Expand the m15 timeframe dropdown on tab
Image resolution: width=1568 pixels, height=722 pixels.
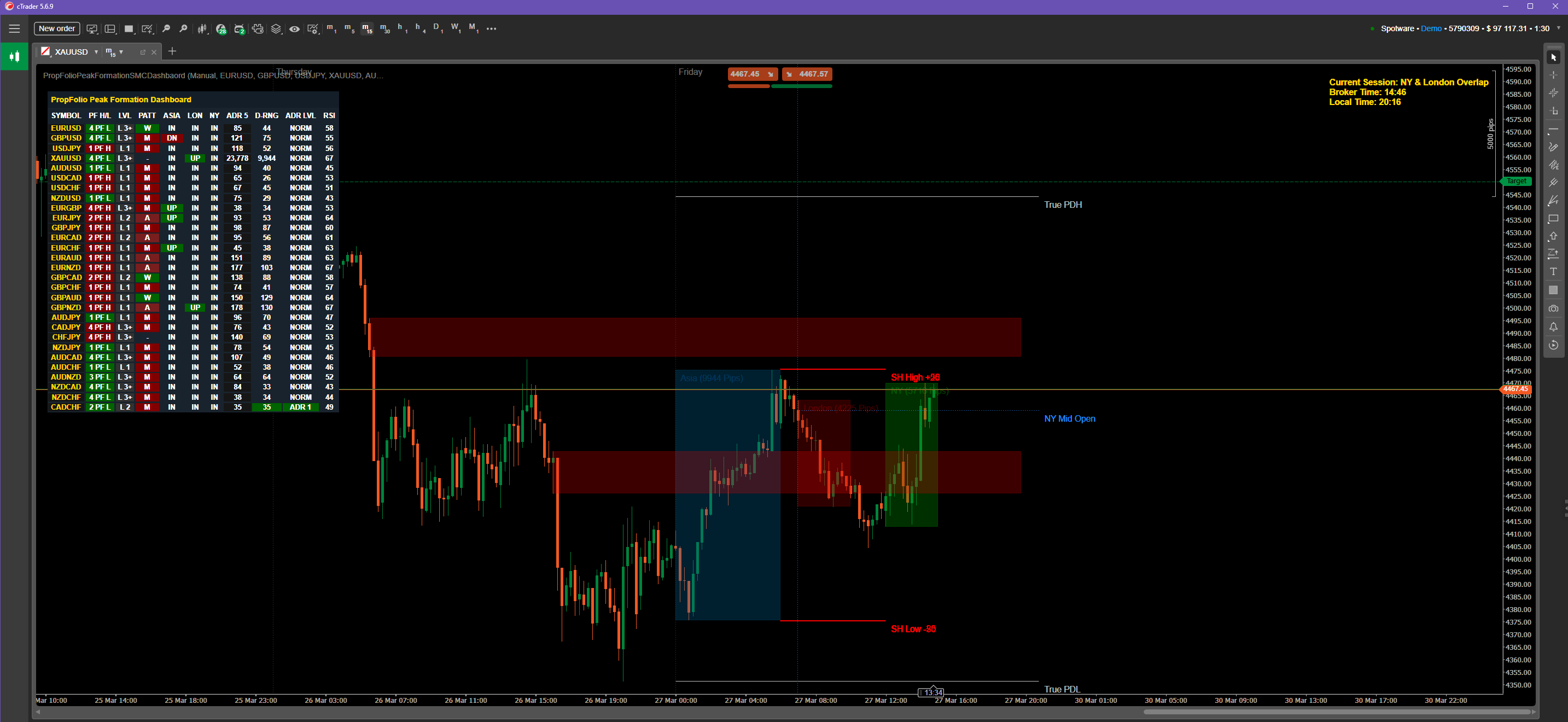tap(121, 53)
